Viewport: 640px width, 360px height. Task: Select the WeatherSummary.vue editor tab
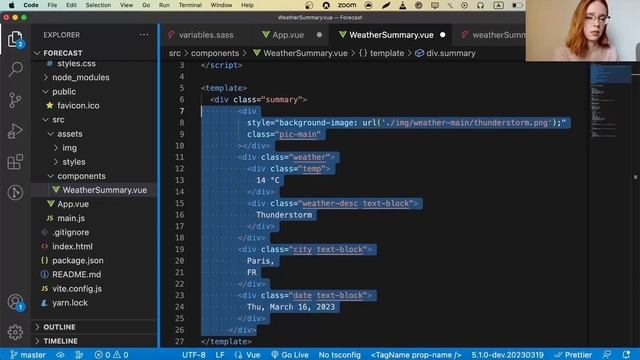tap(391, 35)
